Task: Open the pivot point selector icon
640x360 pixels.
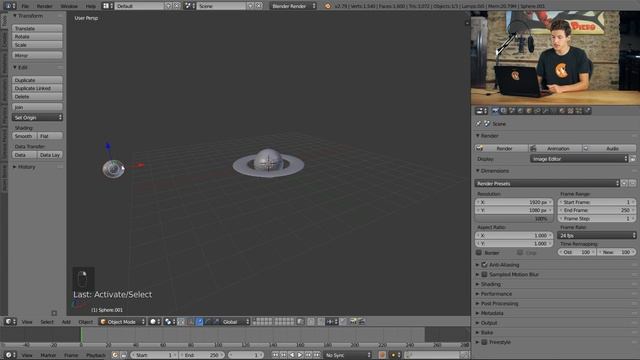Action: [169, 322]
